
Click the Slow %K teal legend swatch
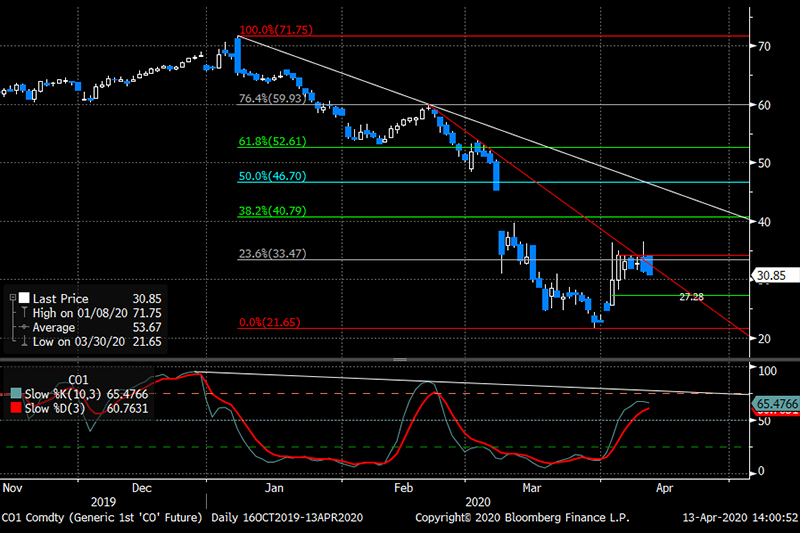click(x=13, y=393)
